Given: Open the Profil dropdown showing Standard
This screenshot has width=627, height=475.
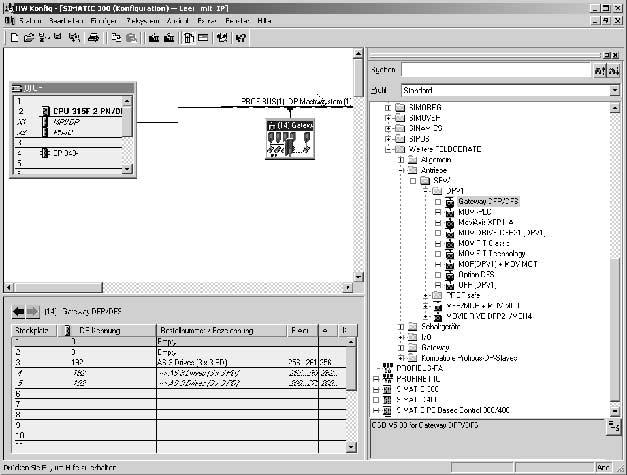Looking at the screenshot, I should (615, 90).
